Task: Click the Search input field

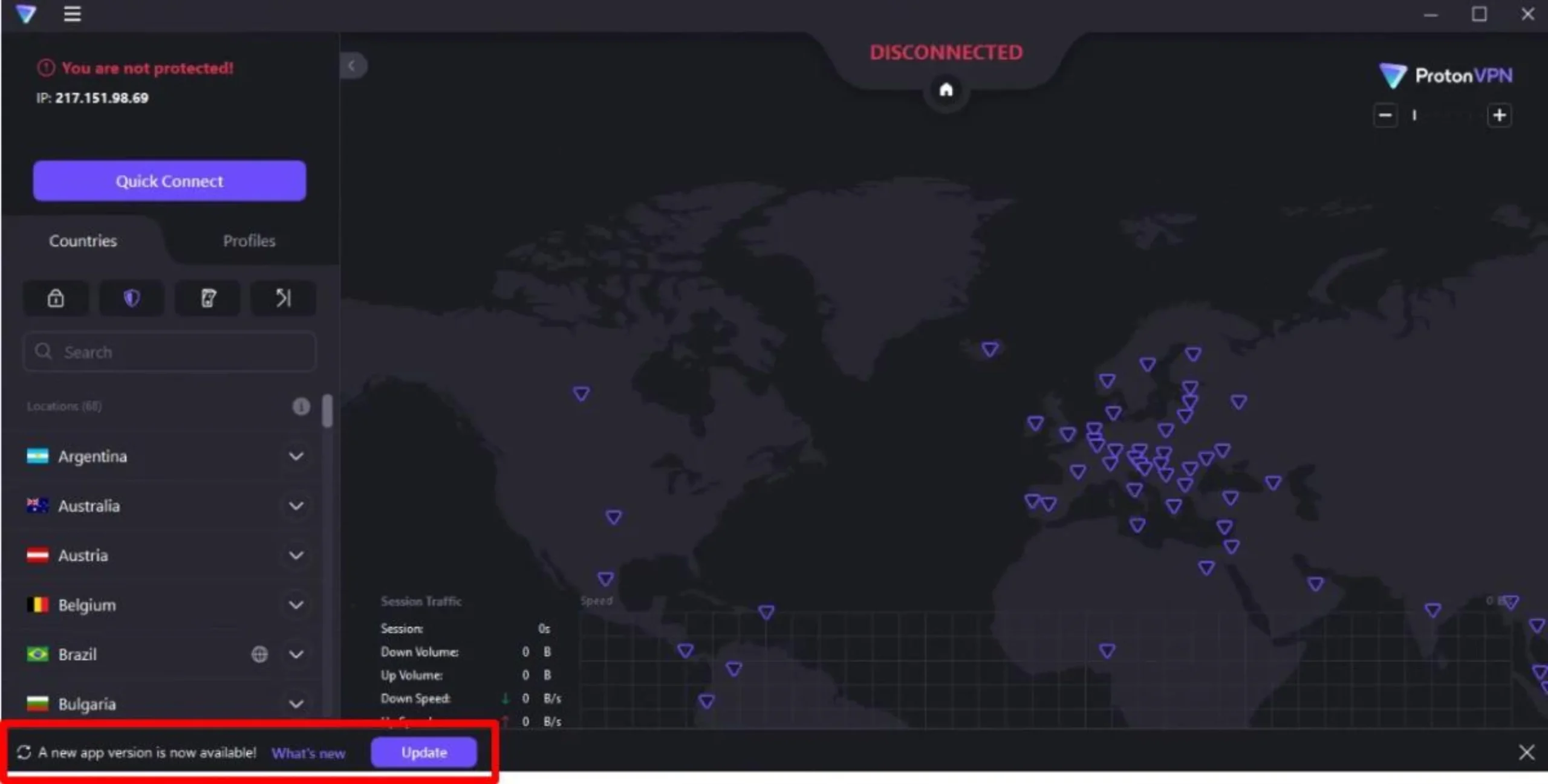Action: [x=170, y=351]
